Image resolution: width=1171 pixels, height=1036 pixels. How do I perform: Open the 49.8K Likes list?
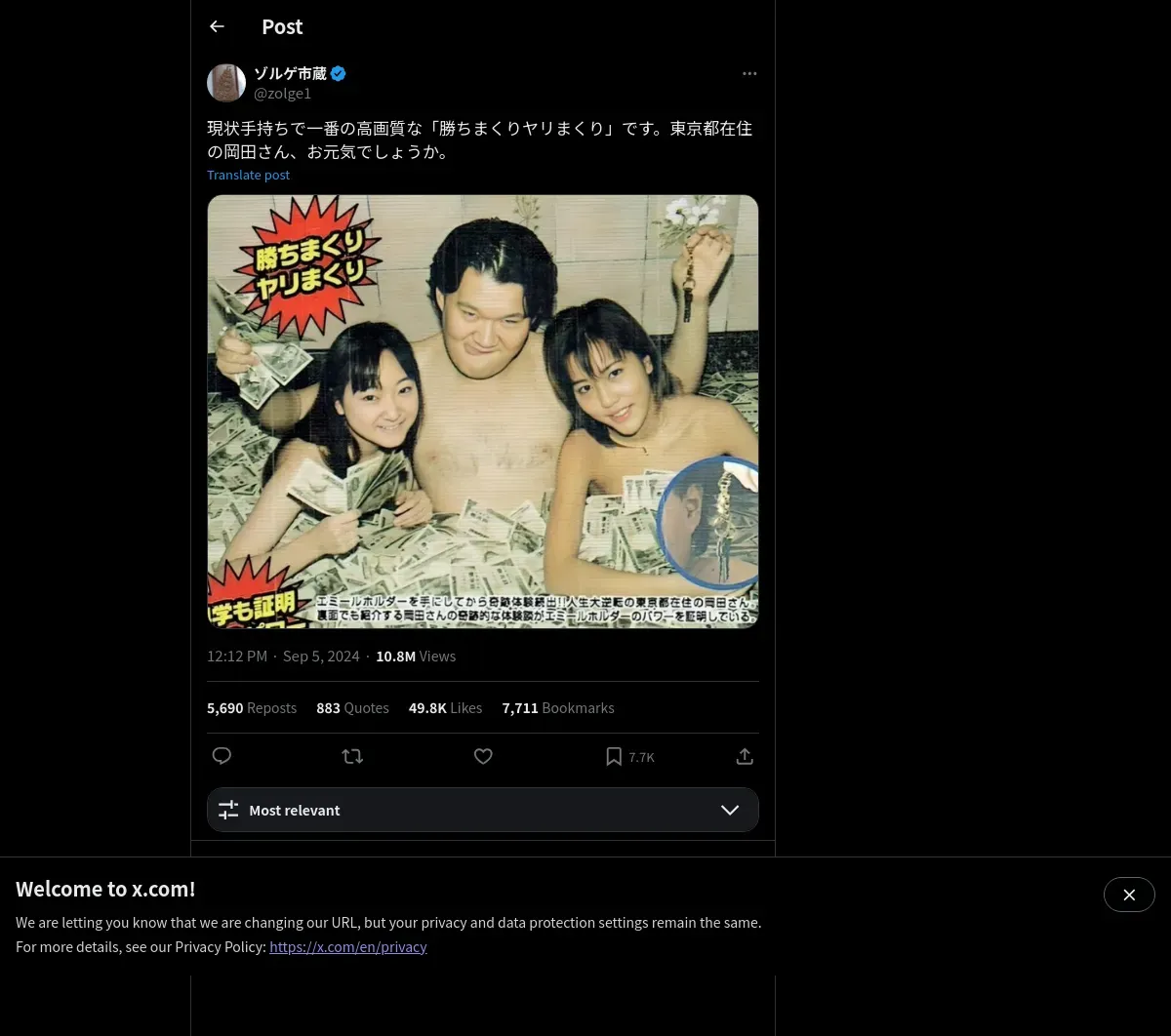tap(445, 708)
